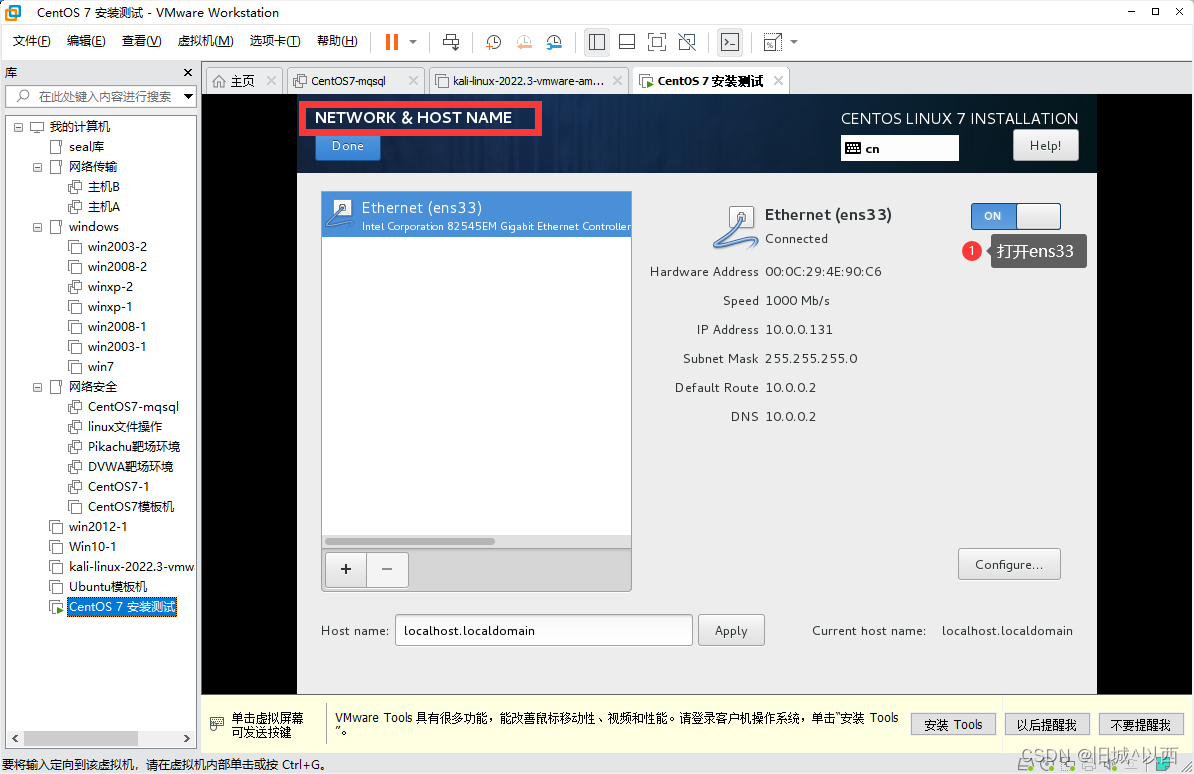This screenshot has height=774, width=1194.
Task: Select seal库 in library tree
Action: click(x=86, y=146)
